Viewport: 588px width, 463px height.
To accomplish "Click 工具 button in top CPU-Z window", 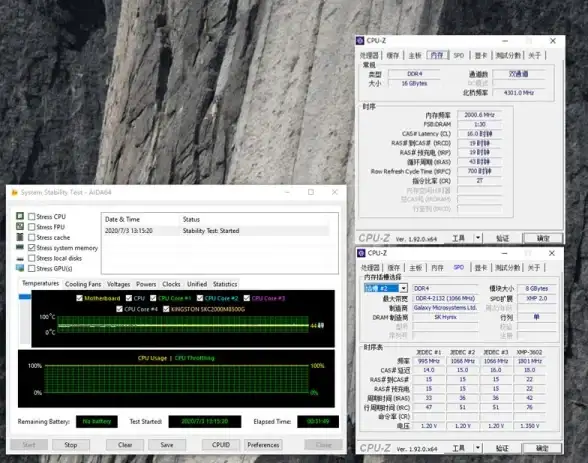I will point(458,238).
